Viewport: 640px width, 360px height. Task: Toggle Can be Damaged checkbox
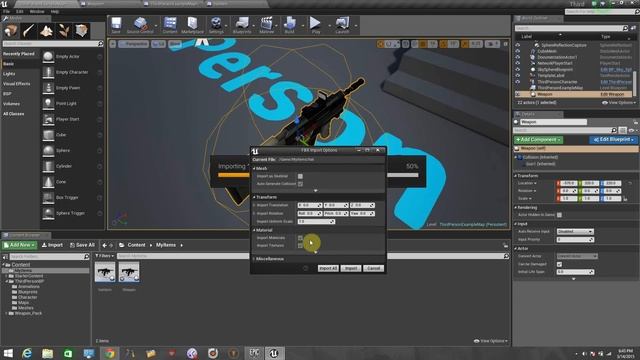pos(559,264)
